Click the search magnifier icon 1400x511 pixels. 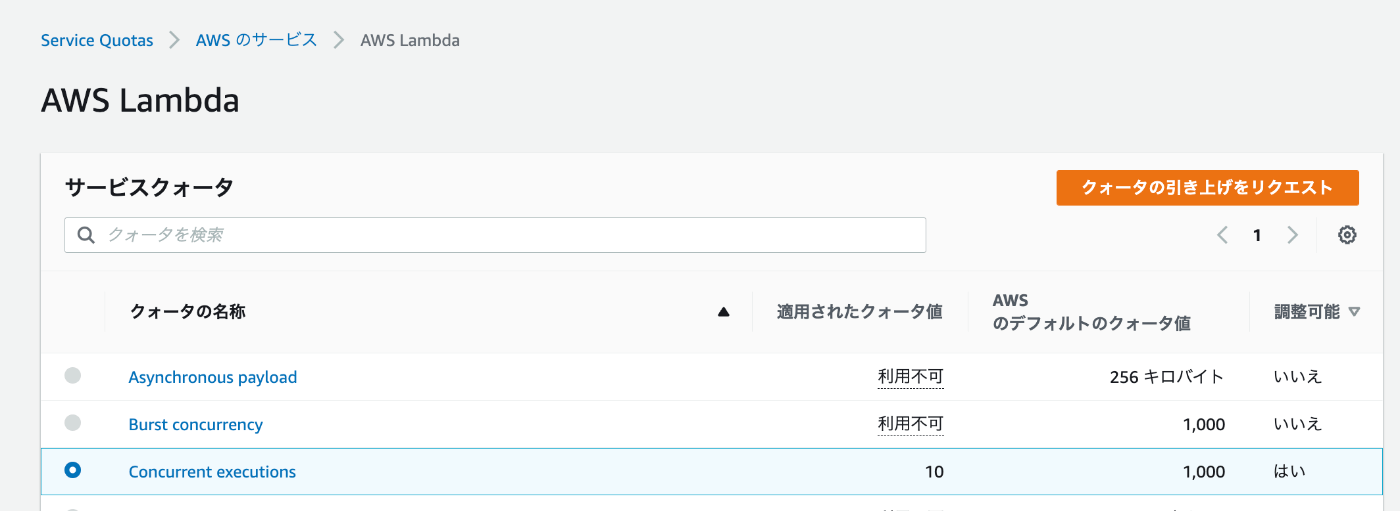86,235
